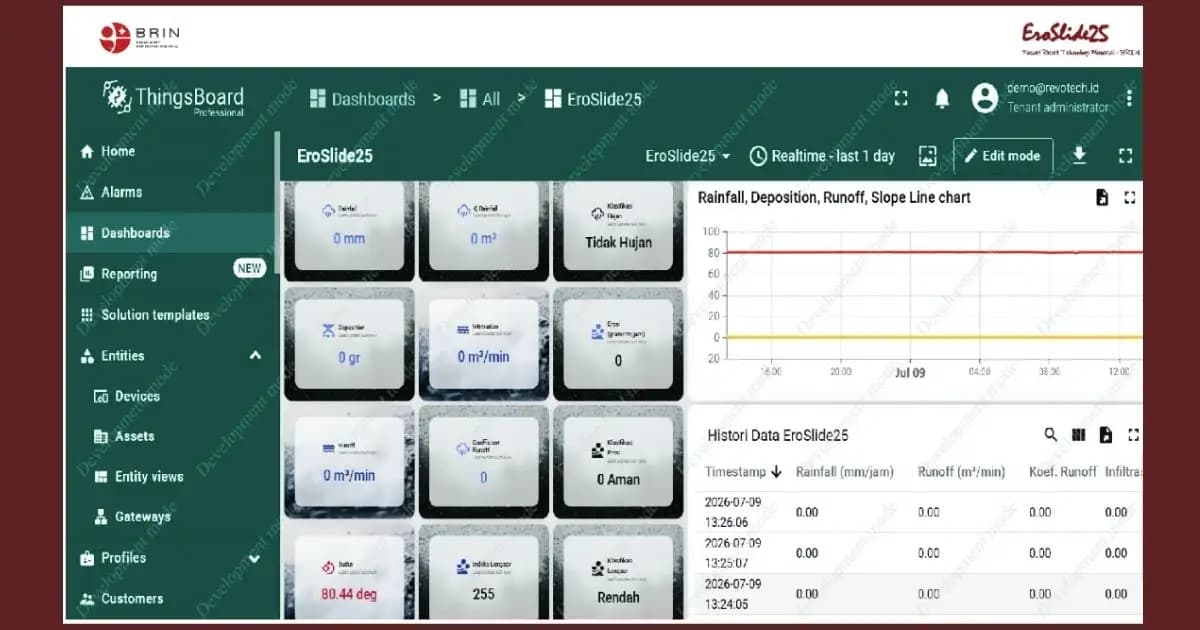Open the three-dot user menu

[1129, 98]
